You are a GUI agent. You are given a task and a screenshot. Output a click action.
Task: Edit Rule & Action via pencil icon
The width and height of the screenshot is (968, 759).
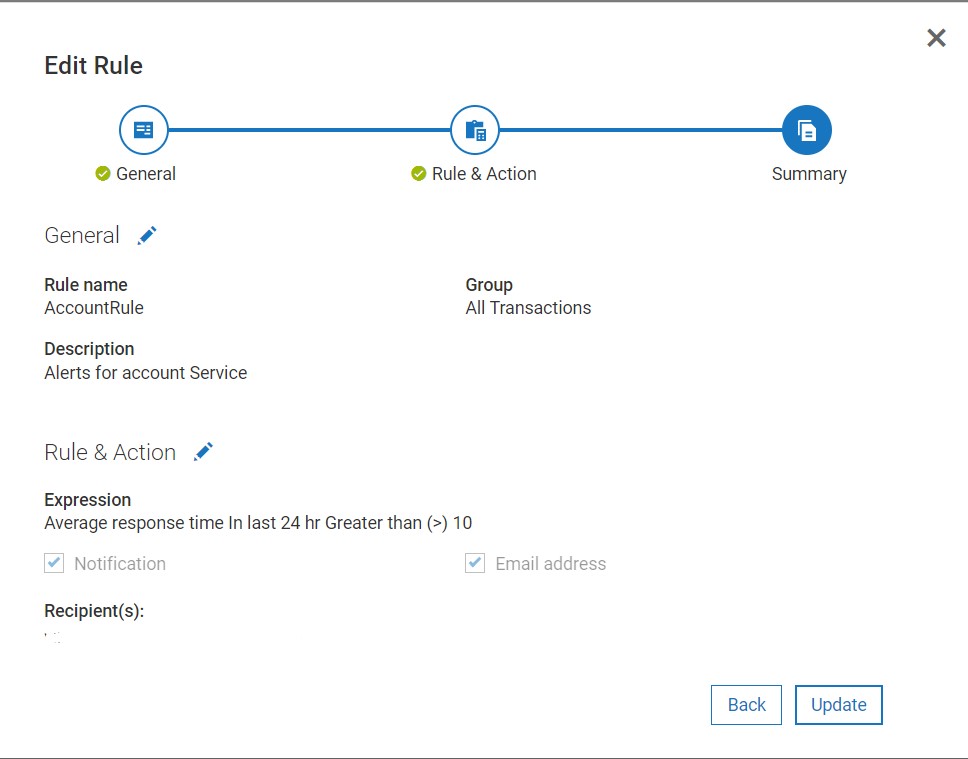tap(203, 452)
